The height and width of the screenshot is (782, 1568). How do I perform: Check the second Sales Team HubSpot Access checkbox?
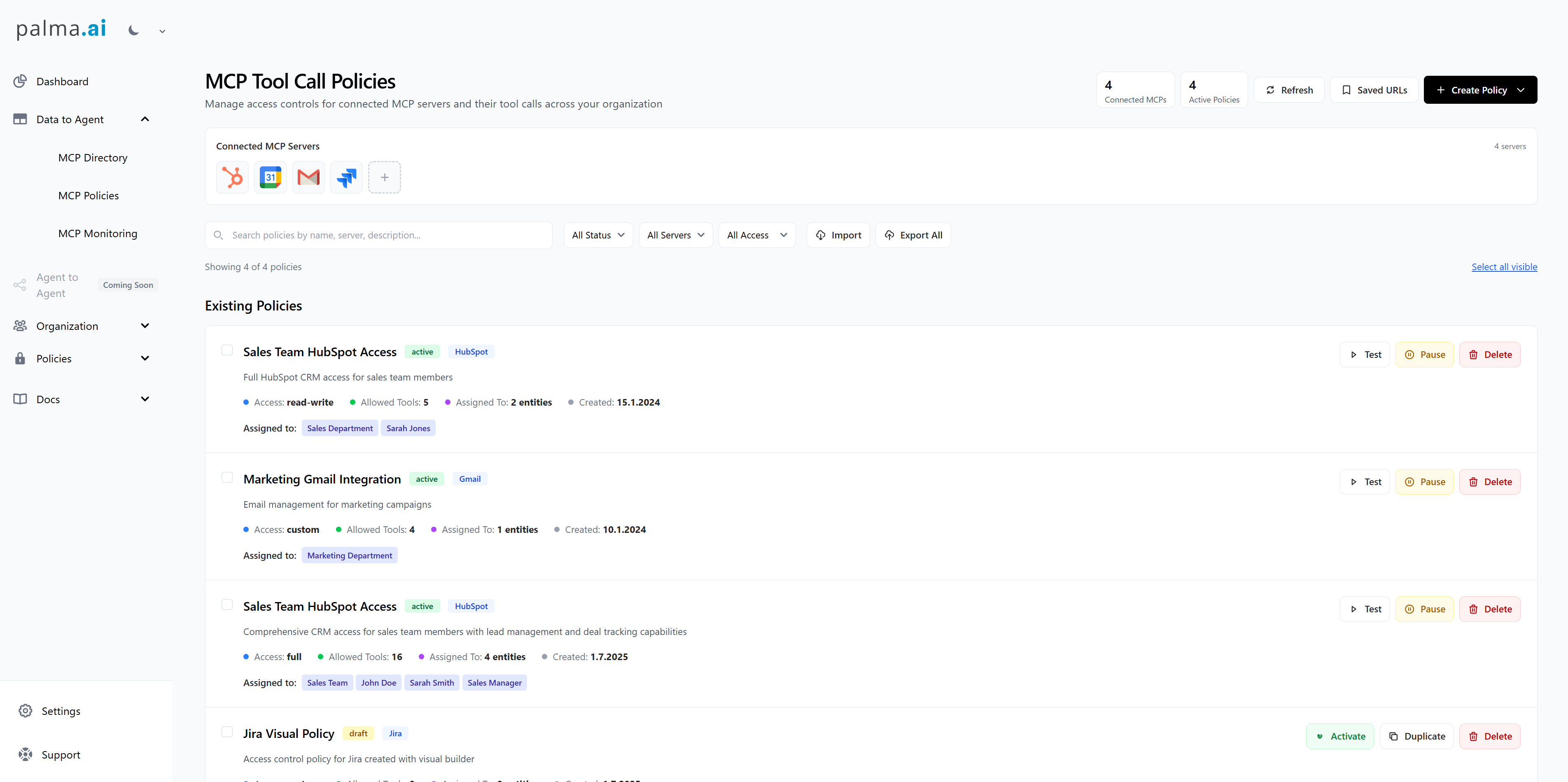click(x=227, y=604)
